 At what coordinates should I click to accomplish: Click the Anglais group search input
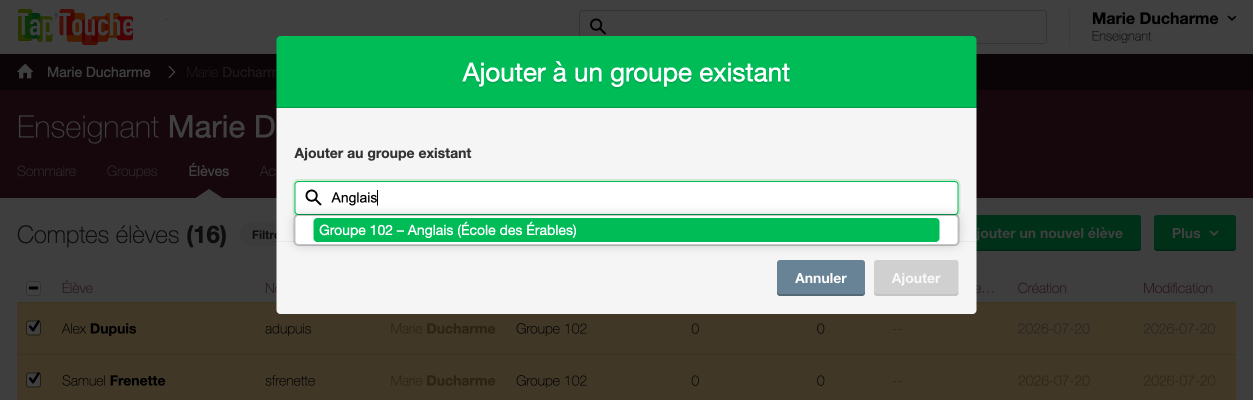tap(626, 198)
